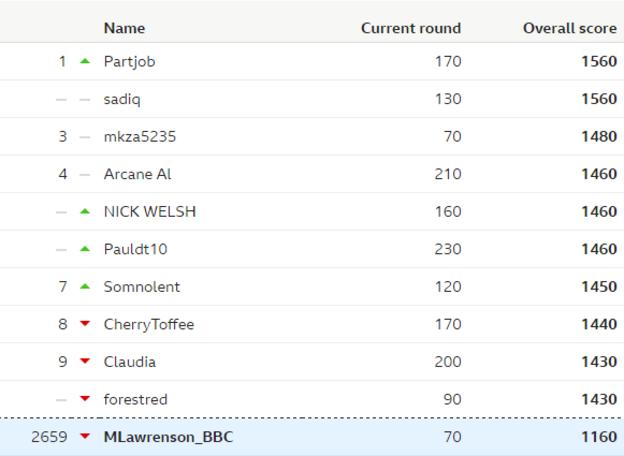Sort by the Current round column header
Viewport: 624px width, 456px height.
pyautogui.click(x=411, y=28)
